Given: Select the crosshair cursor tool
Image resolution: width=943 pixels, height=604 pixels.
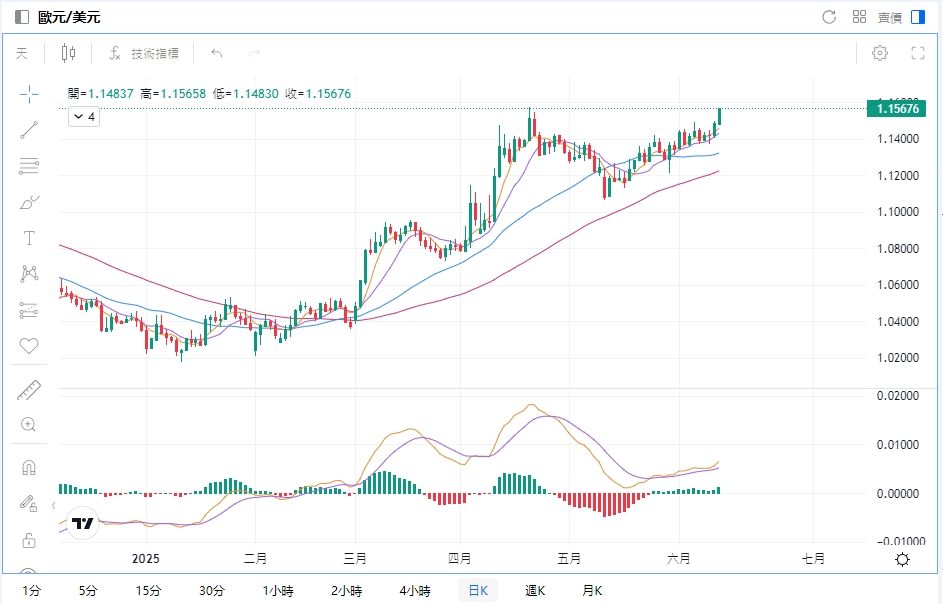Looking at the screenshot, I should click(29, 94).
